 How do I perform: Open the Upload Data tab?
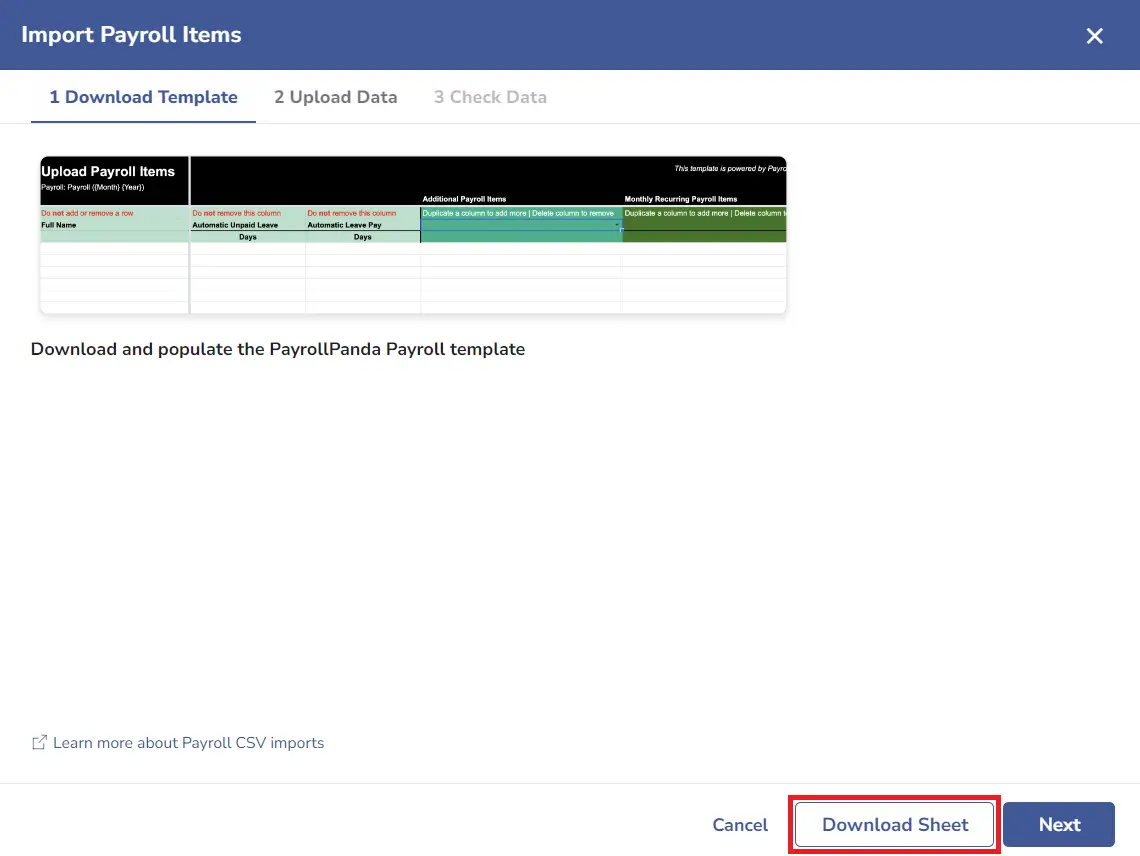tap(335, 97)
